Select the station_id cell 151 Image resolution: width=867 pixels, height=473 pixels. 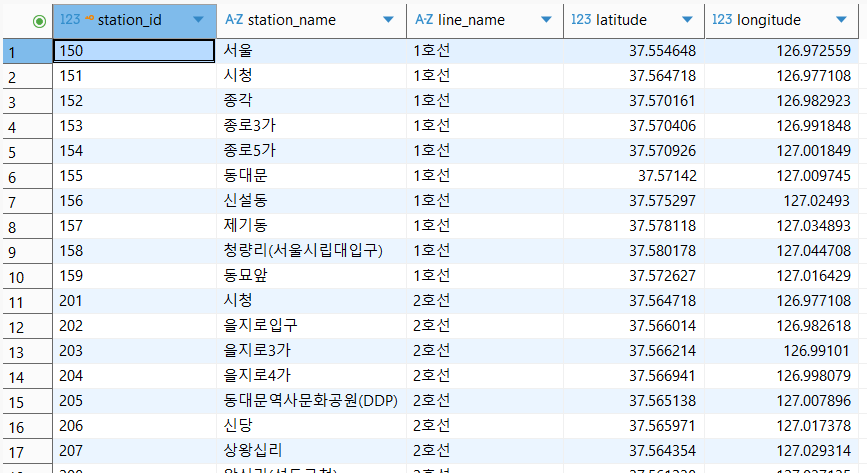[x=134, y=76]
